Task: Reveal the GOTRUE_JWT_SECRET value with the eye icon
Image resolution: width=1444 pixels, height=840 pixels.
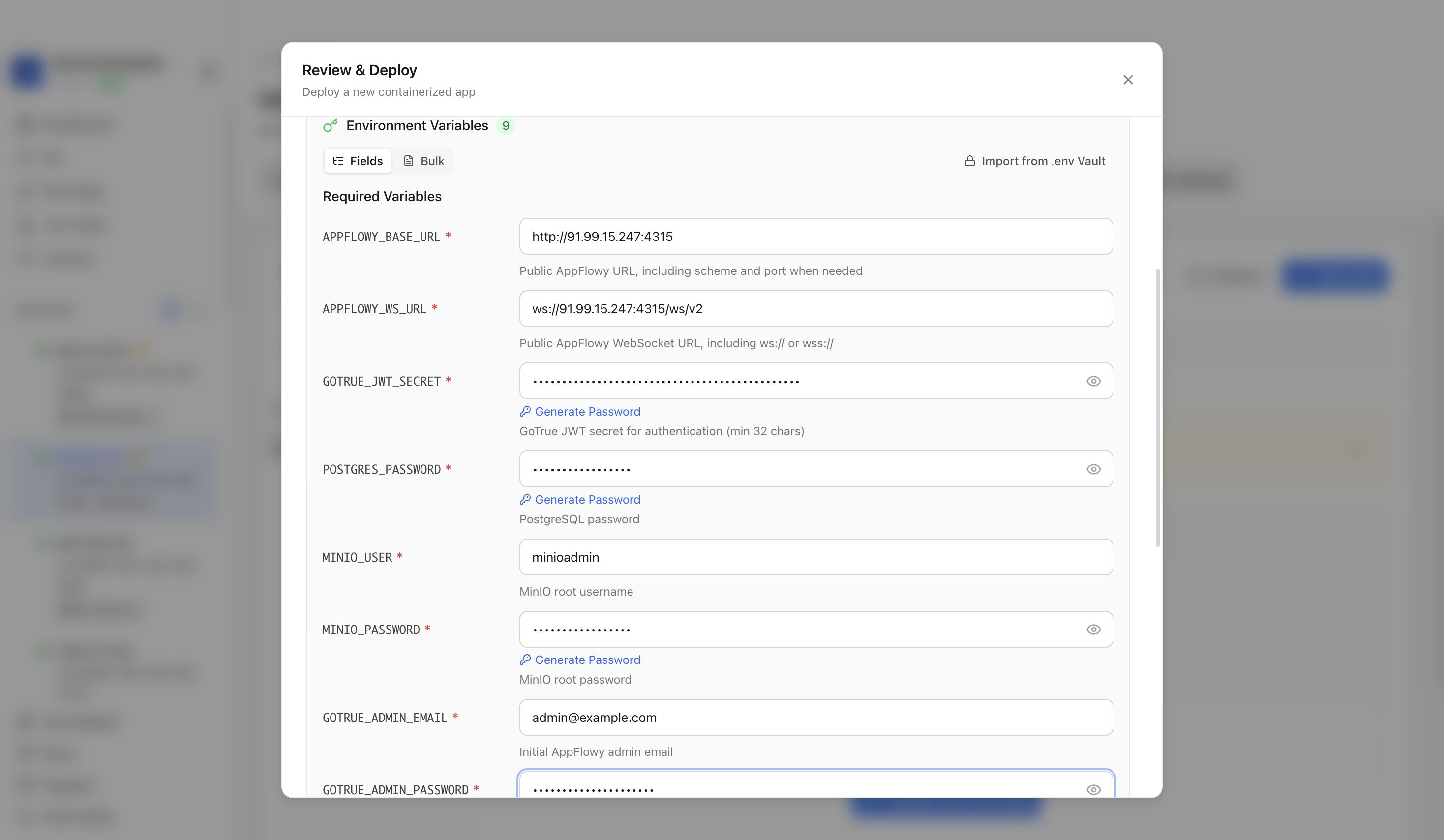Action: [x=1093, y=381]
